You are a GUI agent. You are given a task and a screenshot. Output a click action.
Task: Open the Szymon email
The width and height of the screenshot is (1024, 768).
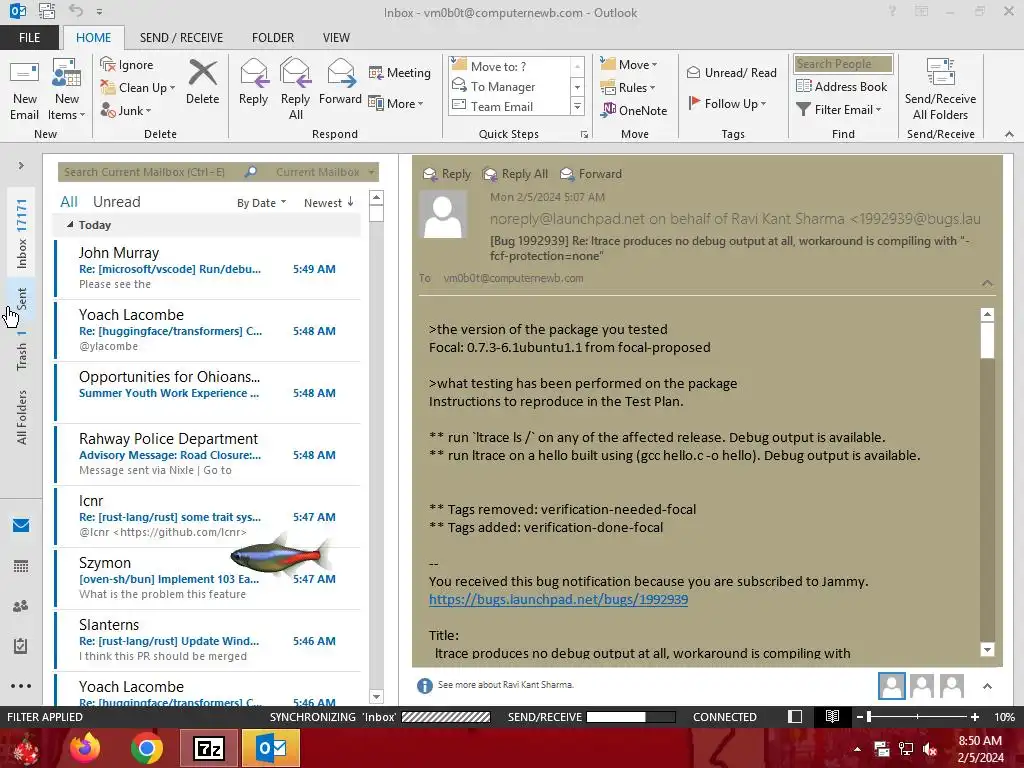(208, 579)
